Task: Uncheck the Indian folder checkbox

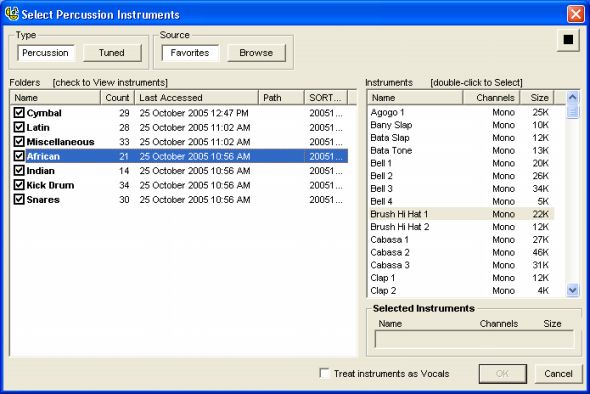Action: tap(19, 170)
